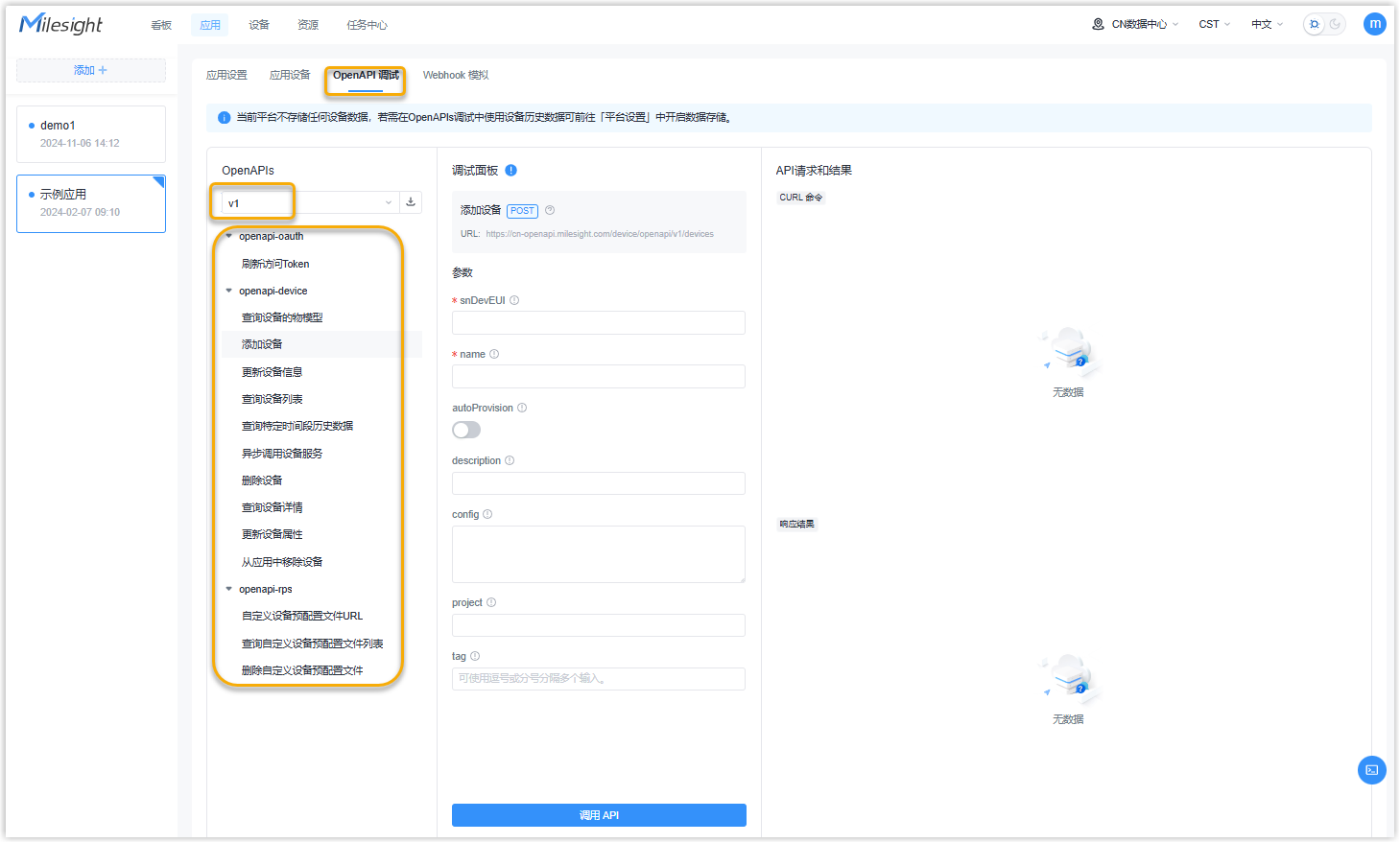Collapse the openapi-device tree group
This screenshot has height=843, width=1400.
click(x=229, y=291)
